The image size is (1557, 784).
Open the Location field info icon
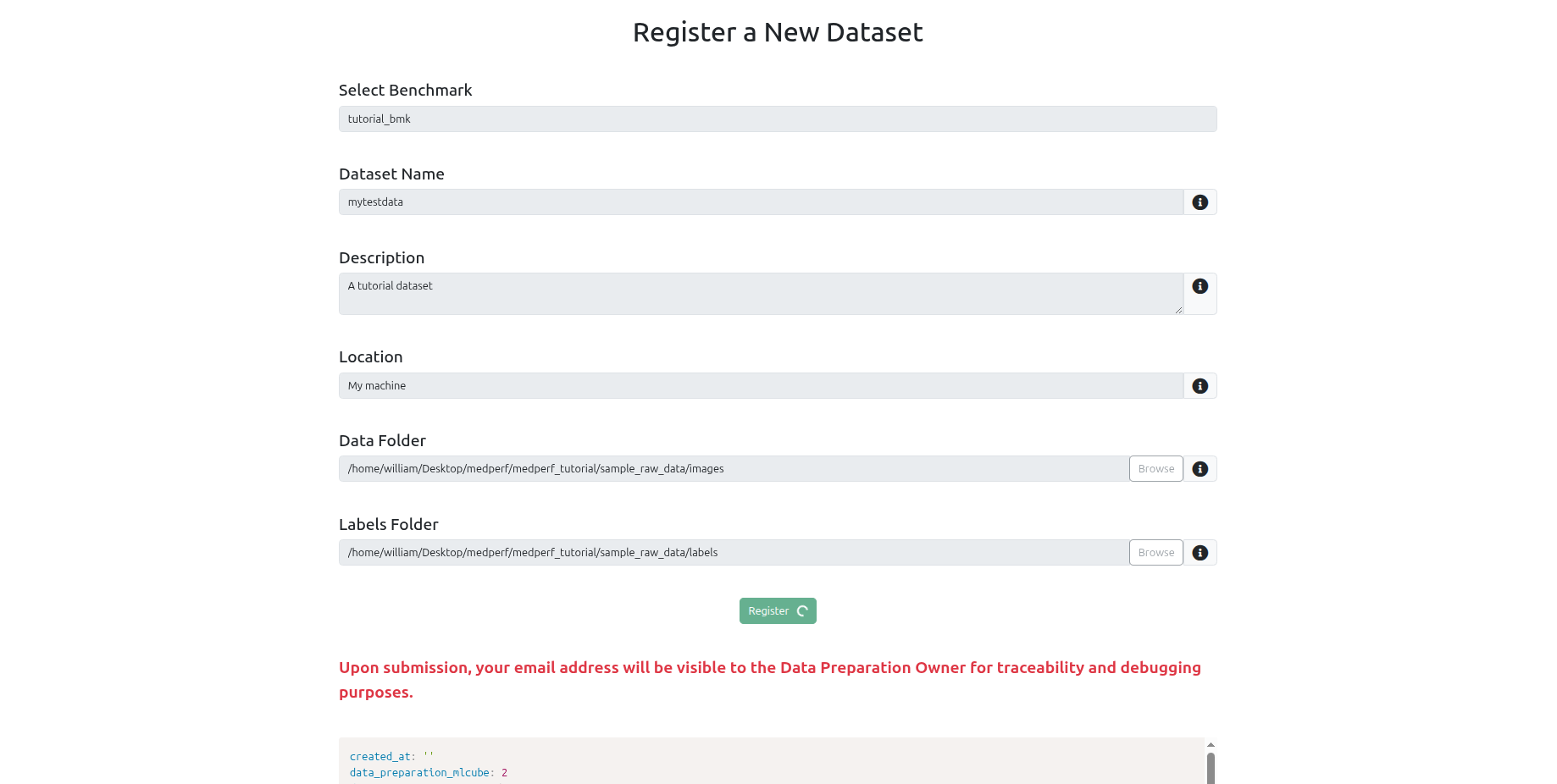click(1200, 385)
